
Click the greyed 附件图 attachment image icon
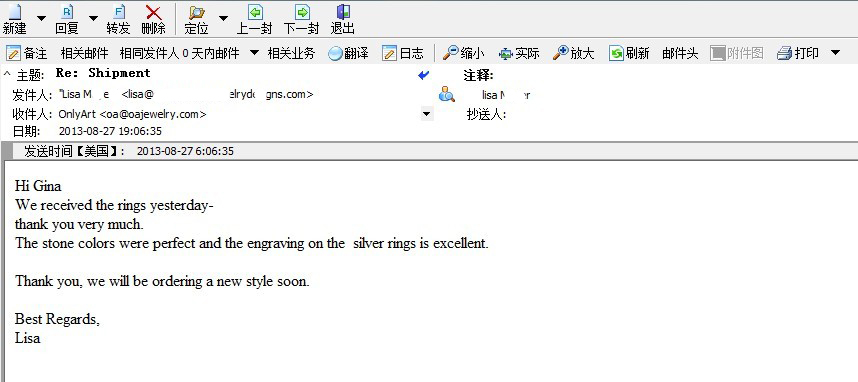coord(717,53)
